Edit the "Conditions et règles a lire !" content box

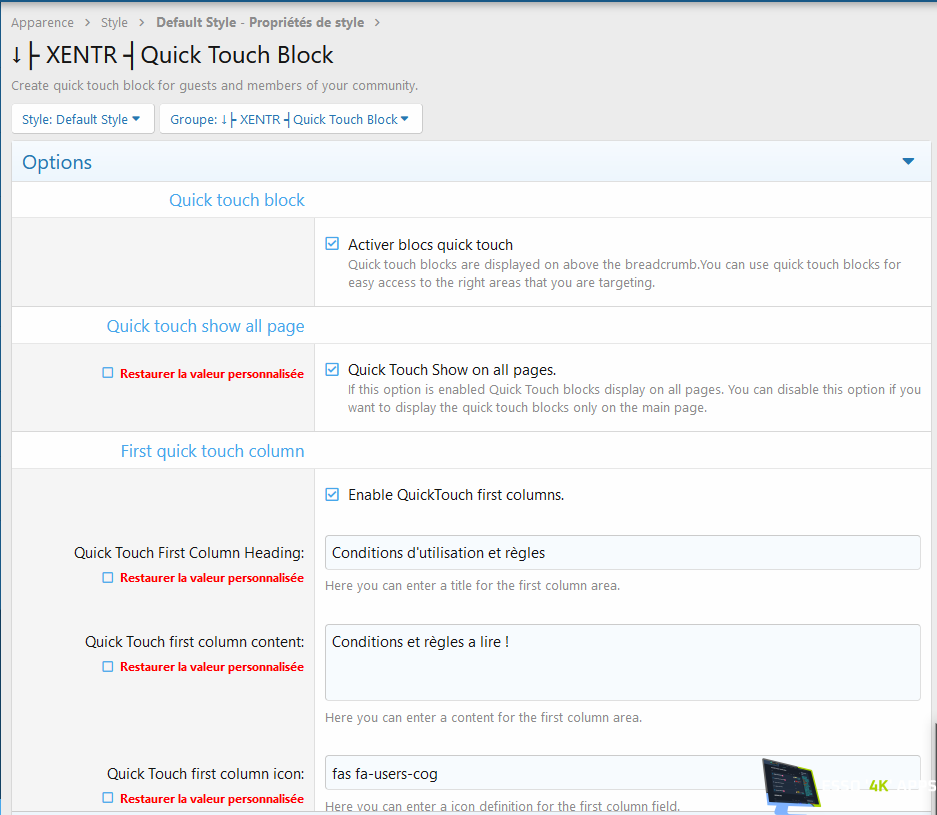[x=622, y=662]
